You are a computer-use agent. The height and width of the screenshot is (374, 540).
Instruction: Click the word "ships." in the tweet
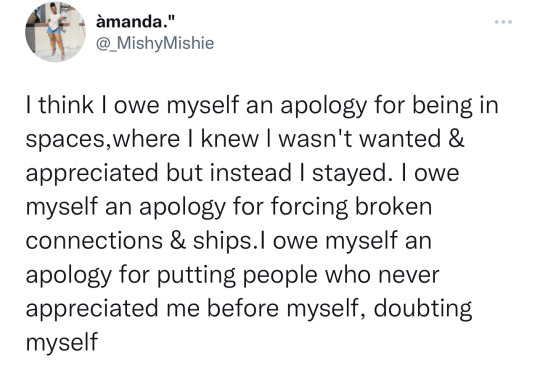[226, 241]
